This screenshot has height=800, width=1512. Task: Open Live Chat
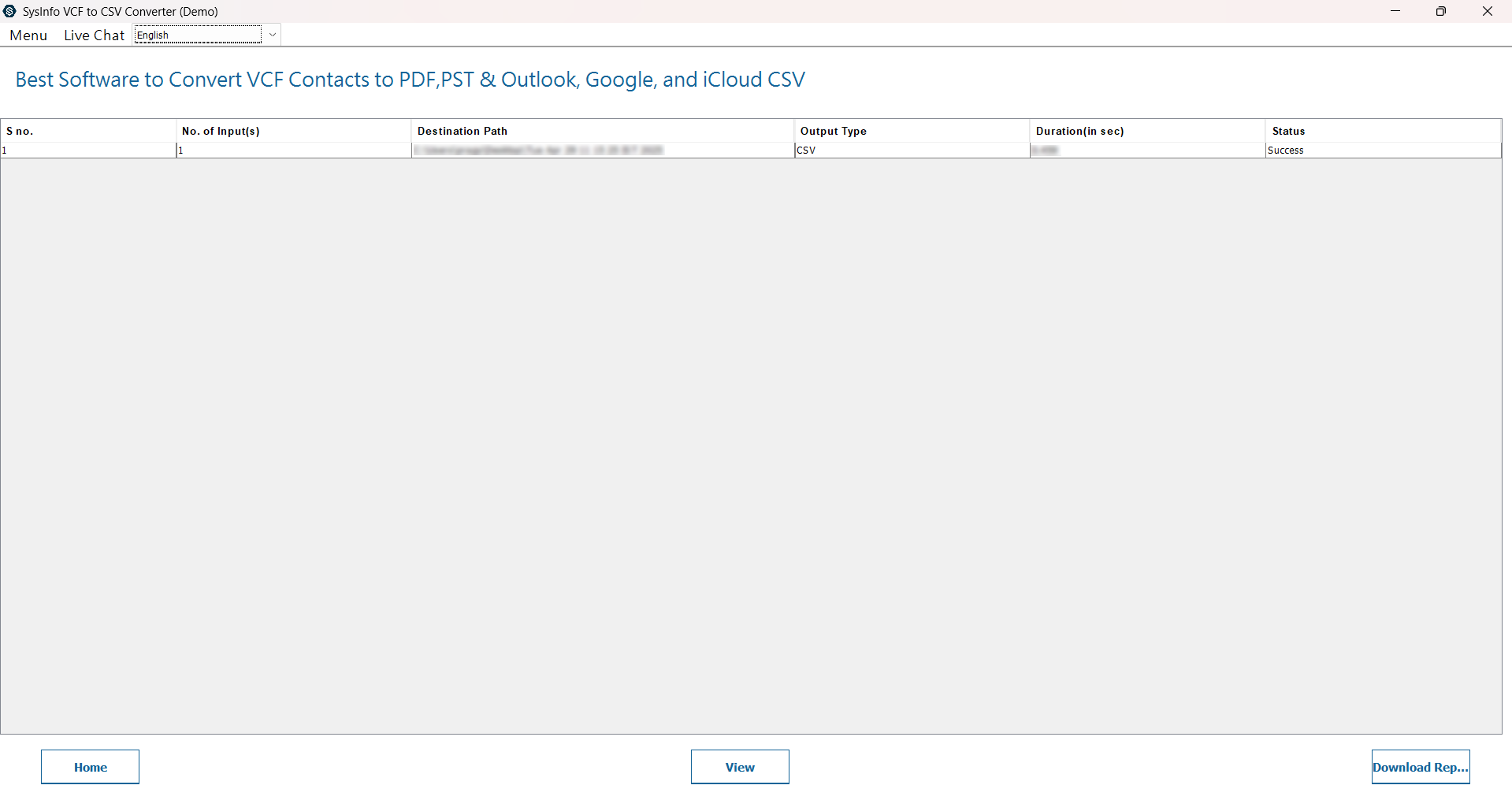(x=94, y=35)
